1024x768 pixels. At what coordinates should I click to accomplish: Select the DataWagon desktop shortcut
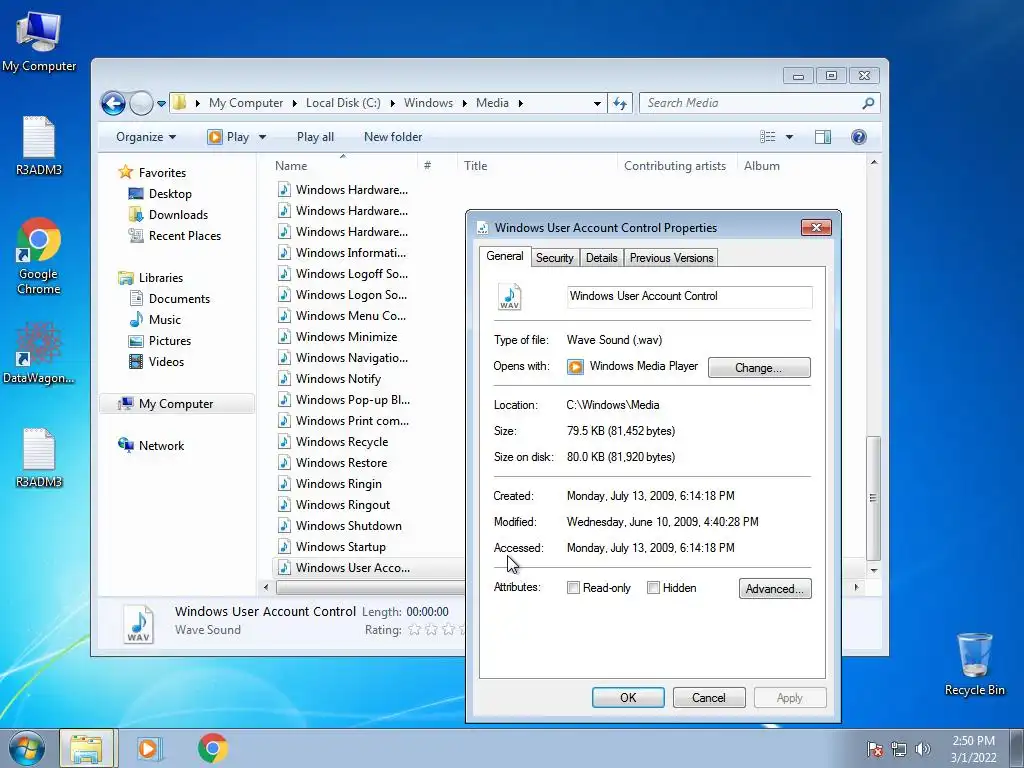(x=39, y=353)
